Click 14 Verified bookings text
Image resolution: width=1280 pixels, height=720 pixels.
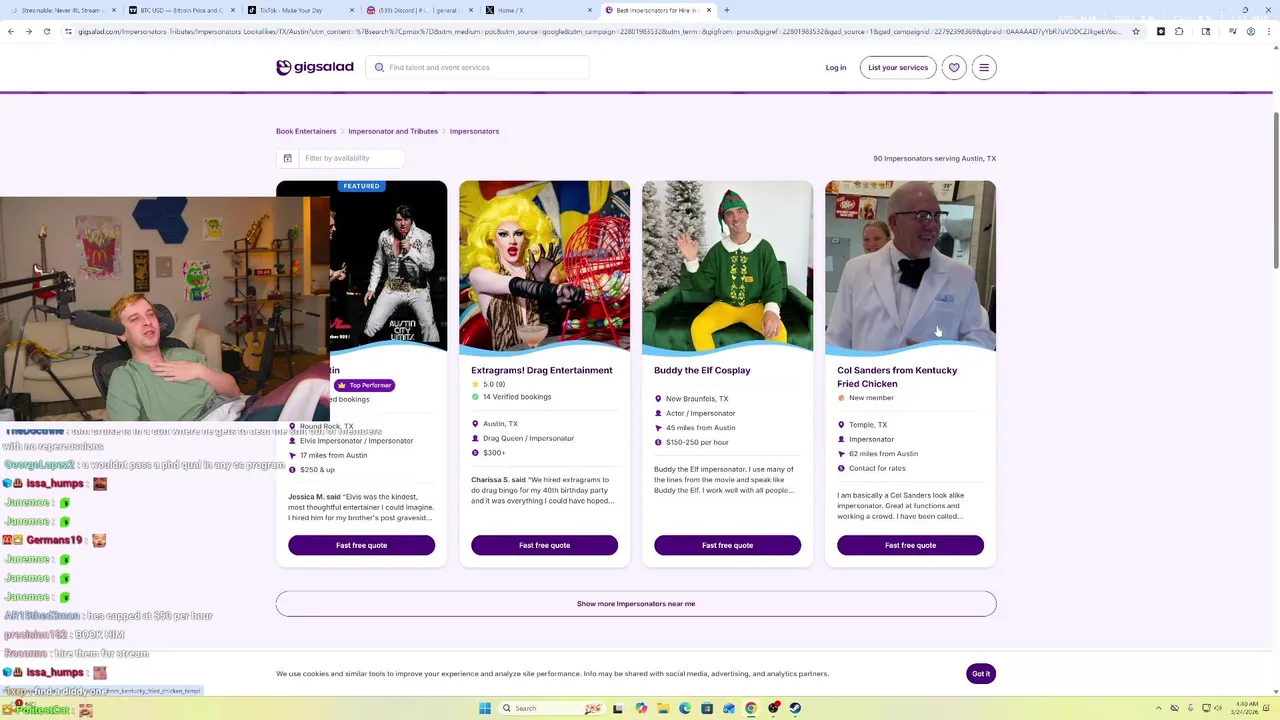click(517, 397)
